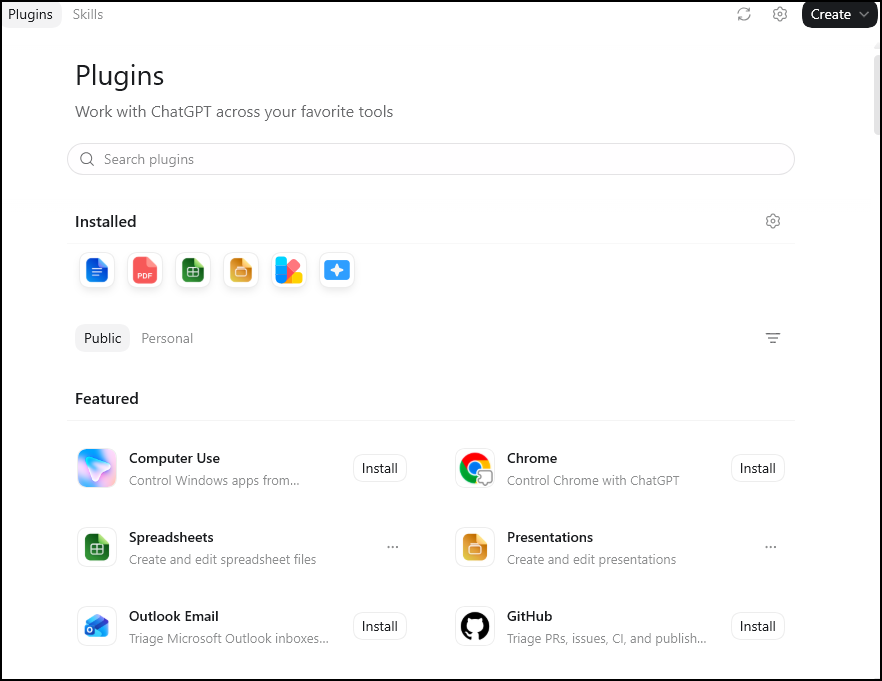Click the vertical scrollbar on the right
882x681 pixels.
tap(878, 93)
